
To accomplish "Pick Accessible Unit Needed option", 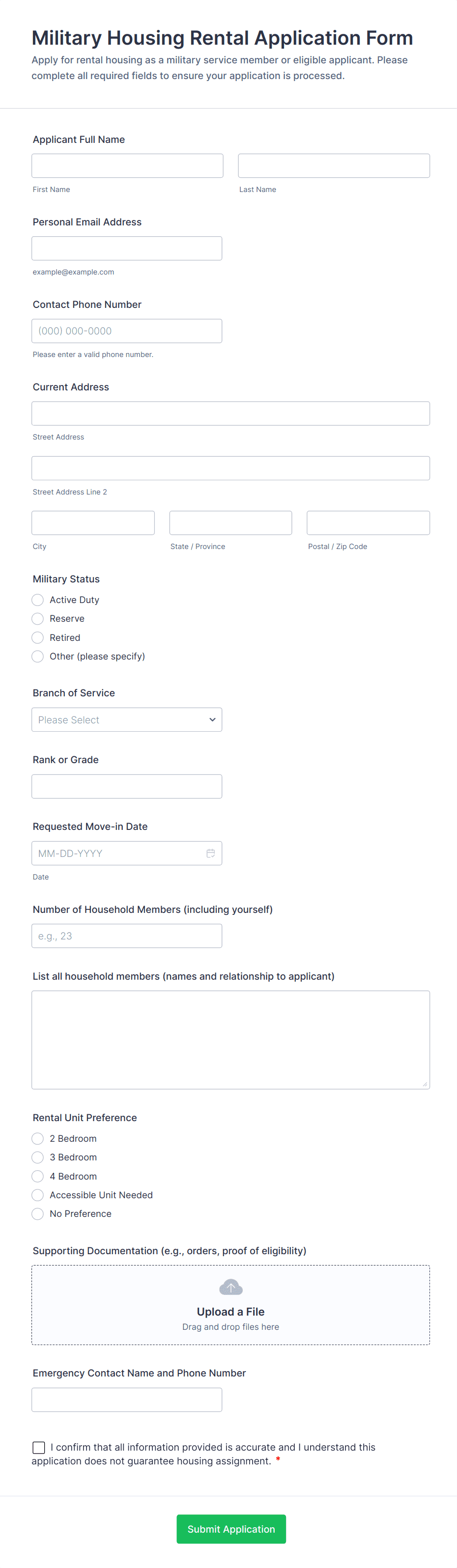I will point(38,1195).
